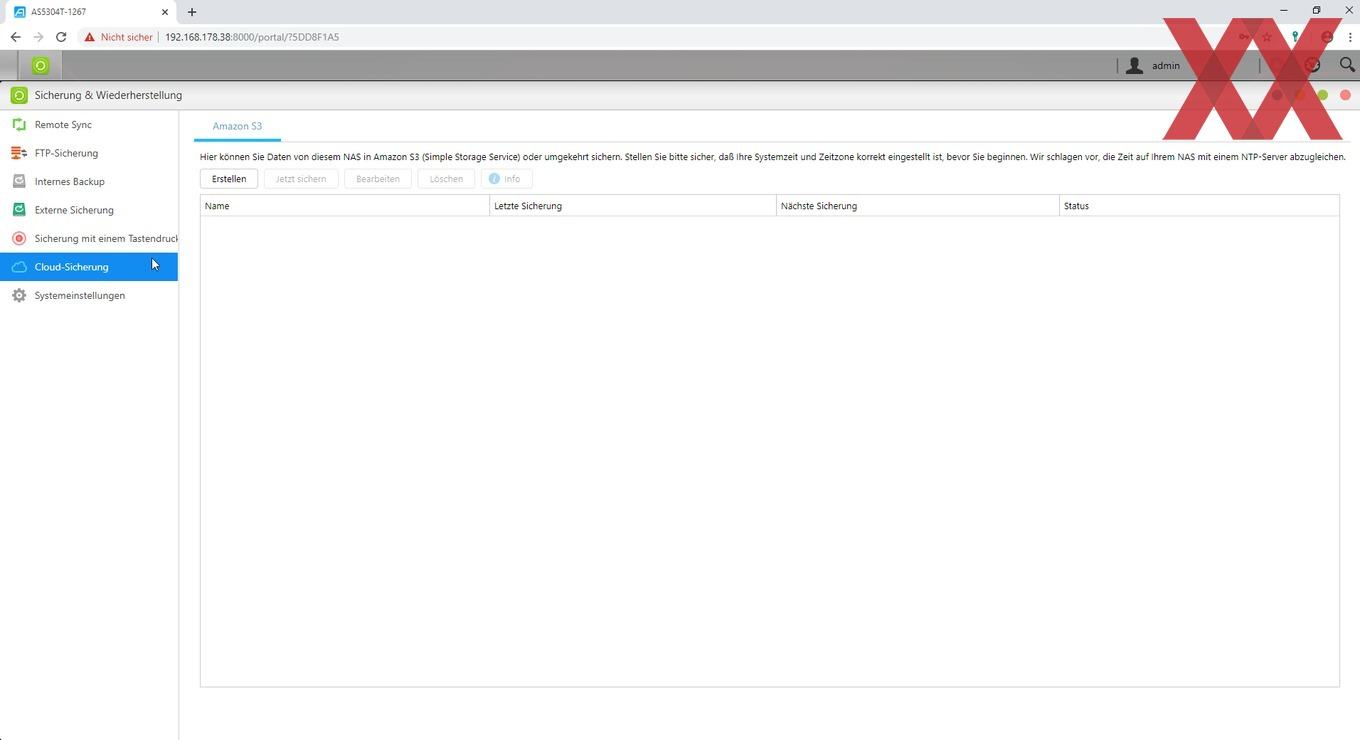Open a new browser tab
Image resolution: width=1360 pixels, height=740 pixels.
click(x=192, y=12)
